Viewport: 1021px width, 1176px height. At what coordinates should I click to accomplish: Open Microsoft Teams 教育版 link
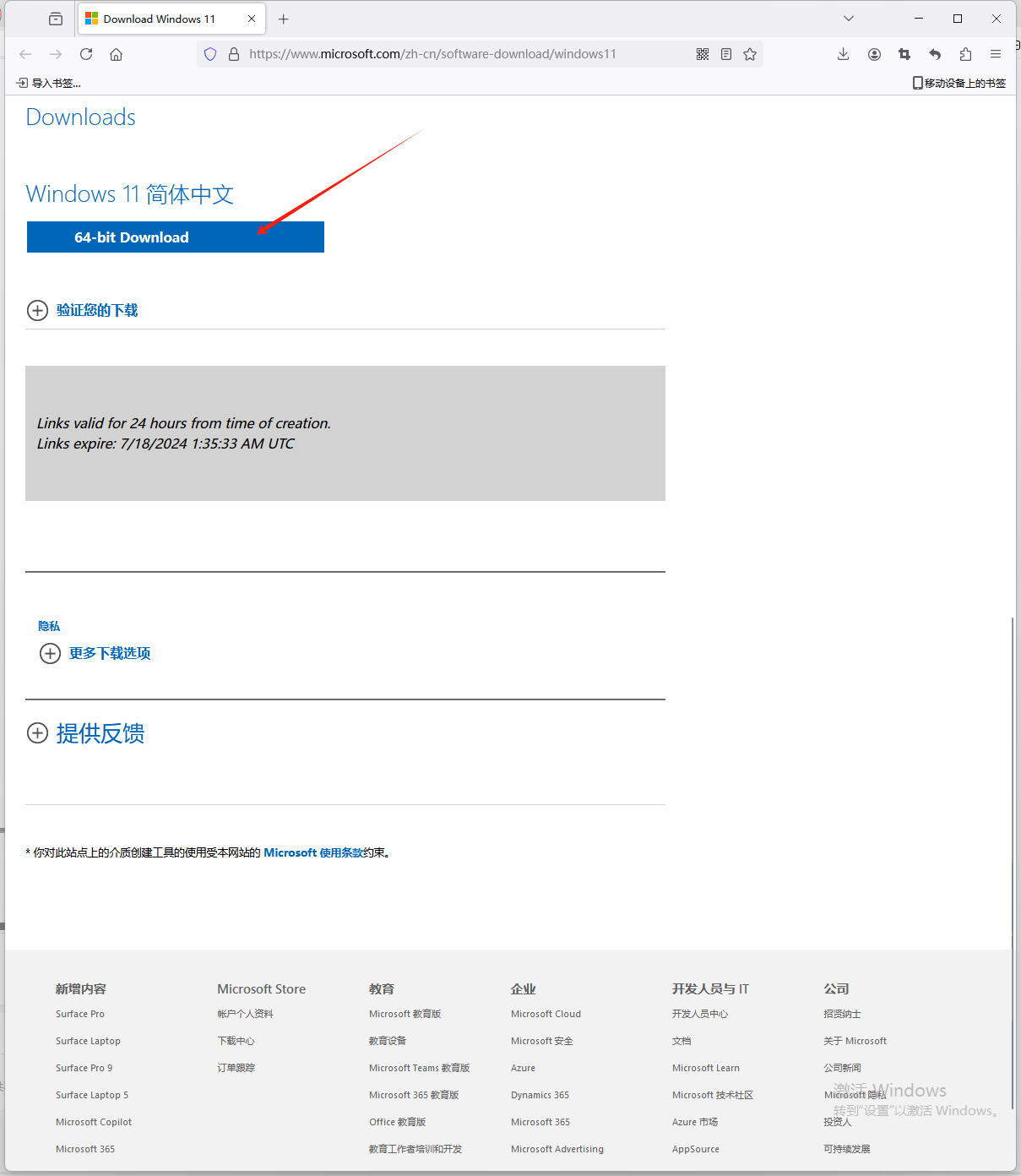coord(419,1068)
